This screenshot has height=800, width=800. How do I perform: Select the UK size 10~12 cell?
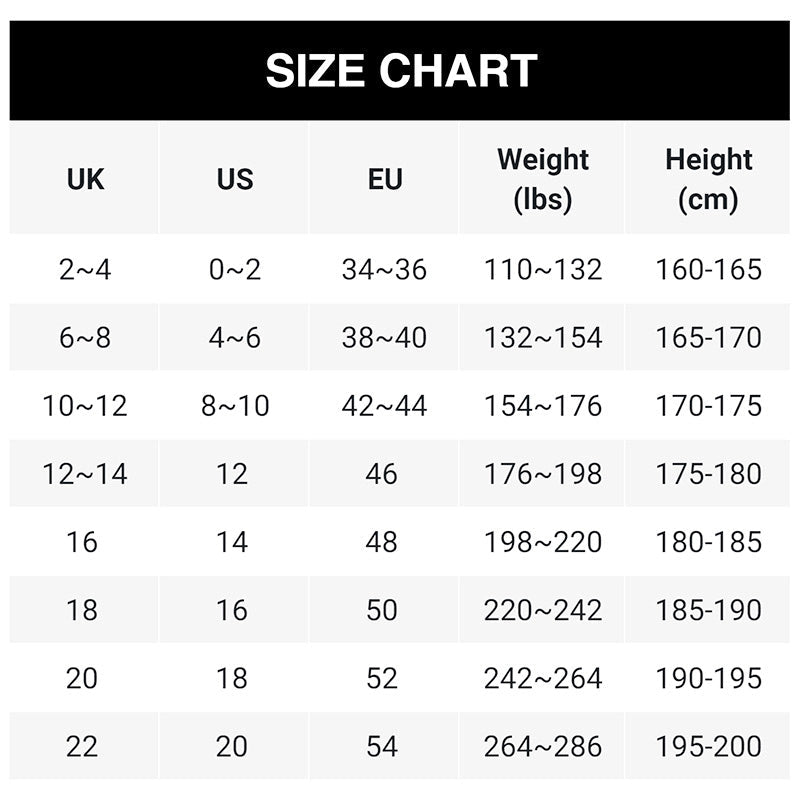coord(85,405)
